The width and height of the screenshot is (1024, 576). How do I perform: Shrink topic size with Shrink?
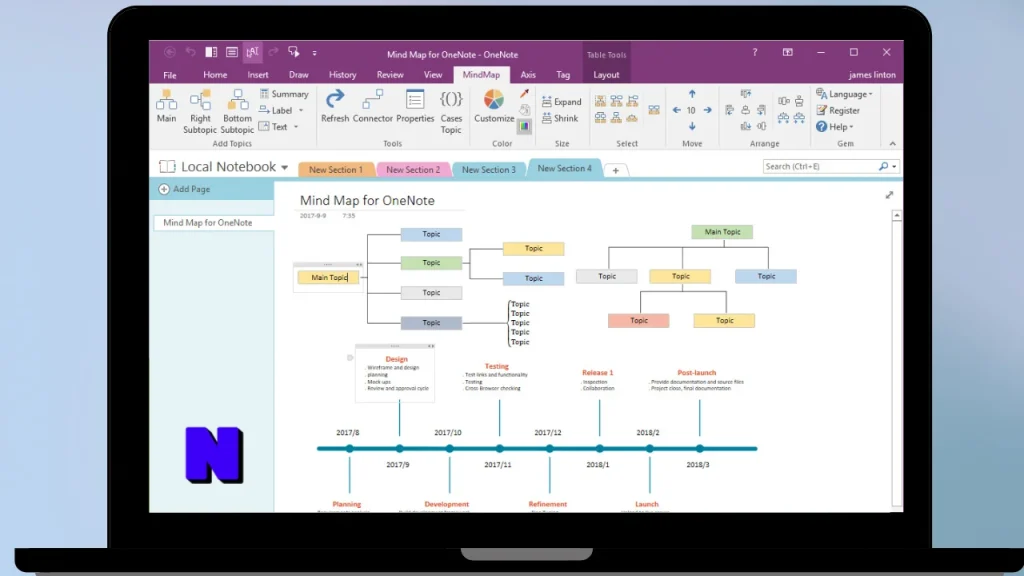click(560, 118)
